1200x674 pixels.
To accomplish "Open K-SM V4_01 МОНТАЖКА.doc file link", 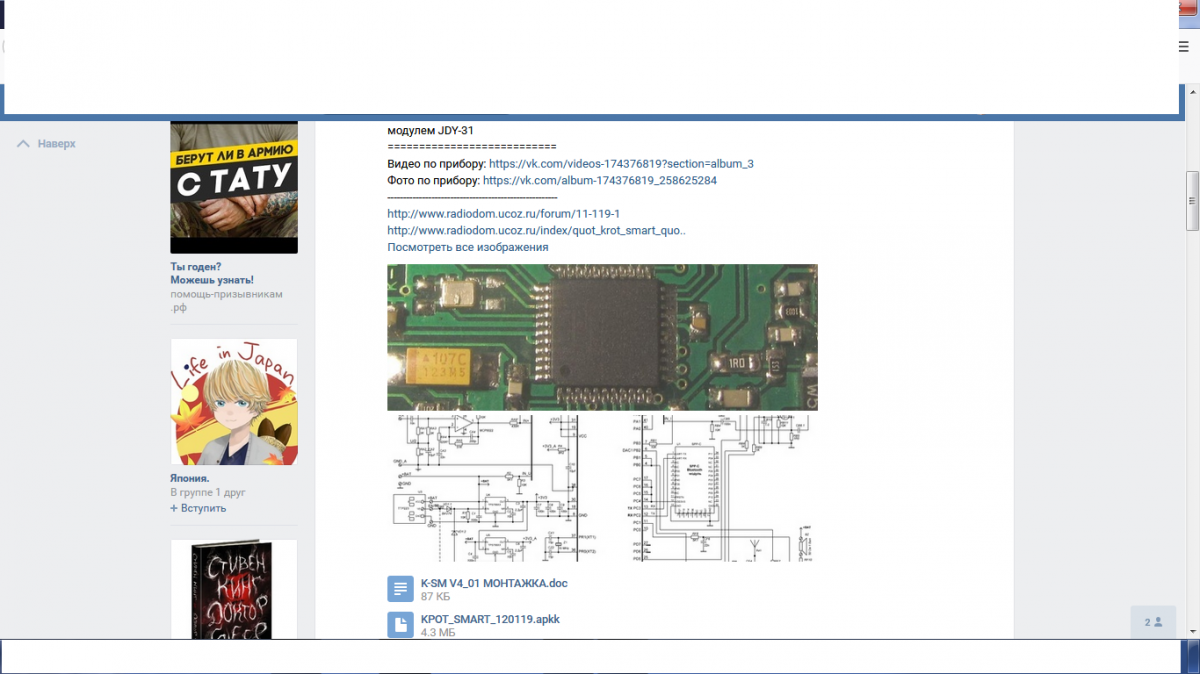I will (x=494, y=583).
